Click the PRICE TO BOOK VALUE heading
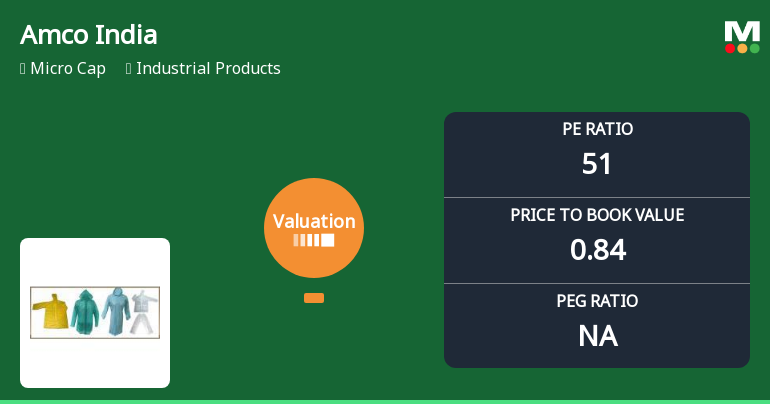Viewport: 770px width, 404px height. [597, 215]
